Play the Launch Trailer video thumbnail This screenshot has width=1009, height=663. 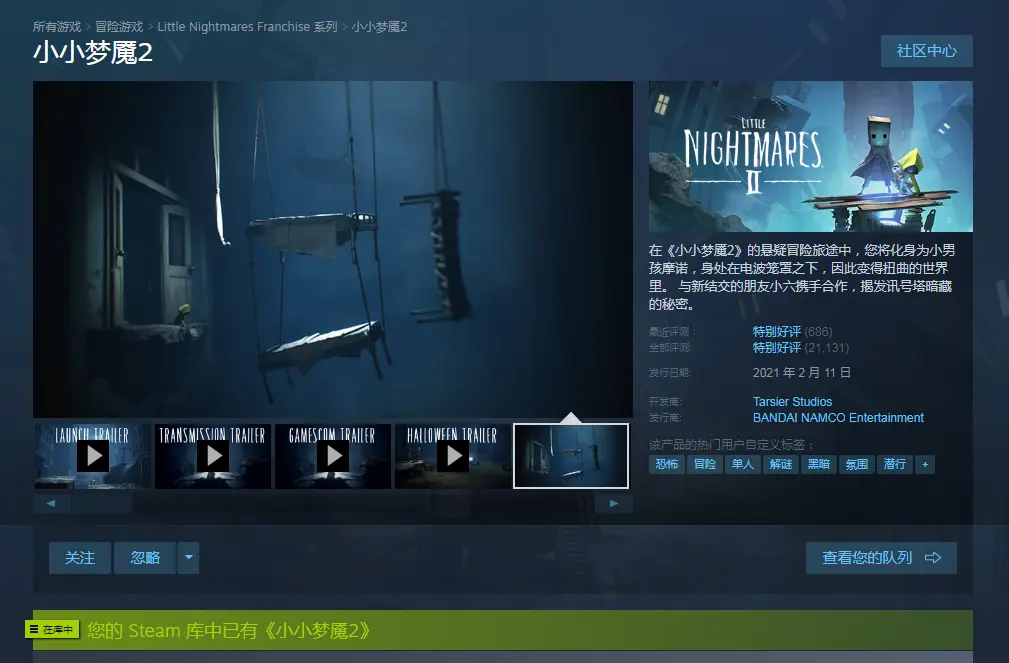coord(93,456)
